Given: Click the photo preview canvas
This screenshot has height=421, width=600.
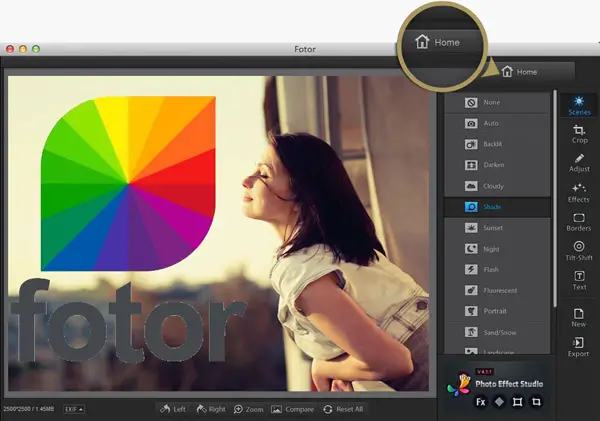Looking at the screenshot, I should (x=218, y=233).
